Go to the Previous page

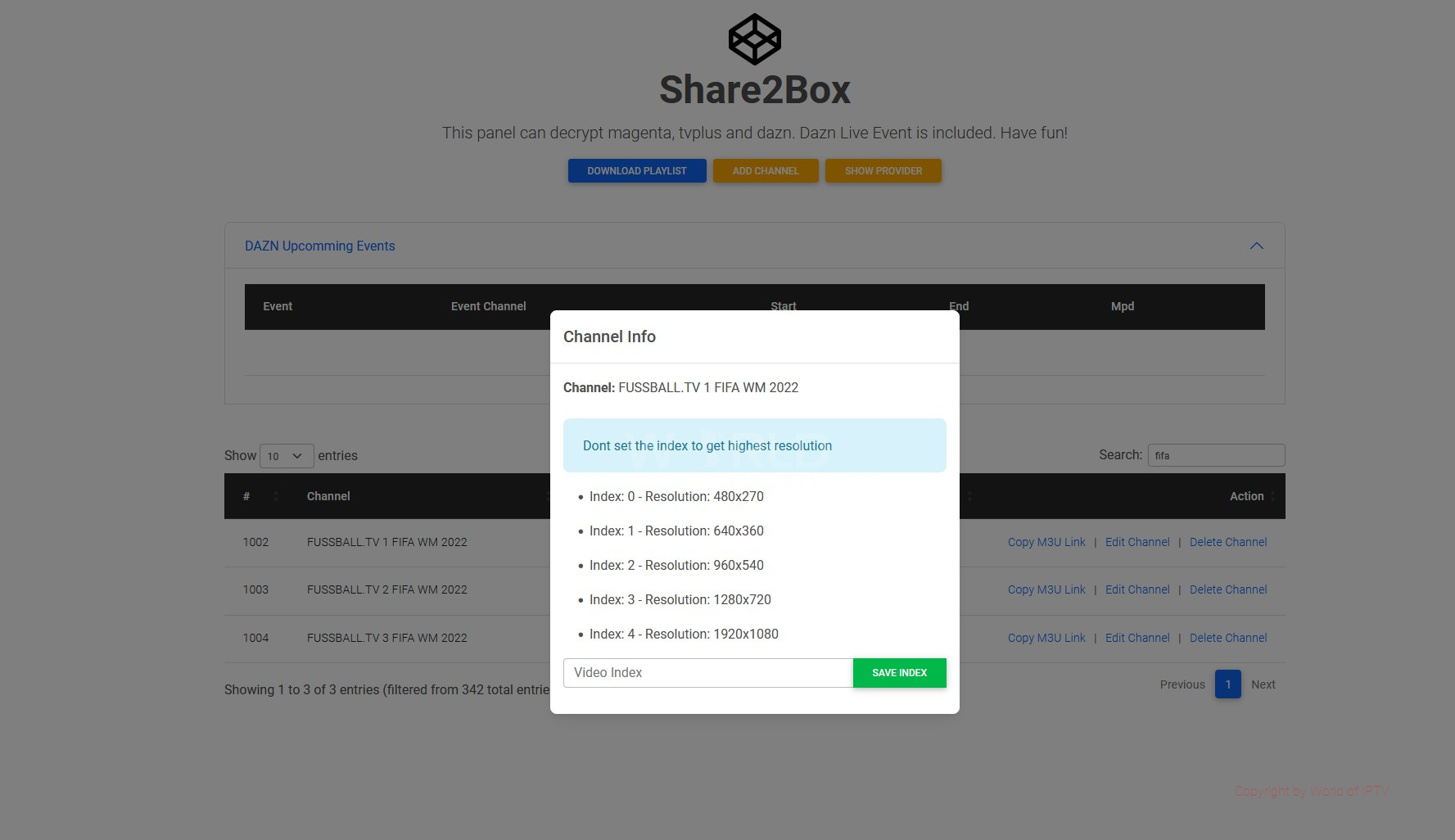[1182, 684]
